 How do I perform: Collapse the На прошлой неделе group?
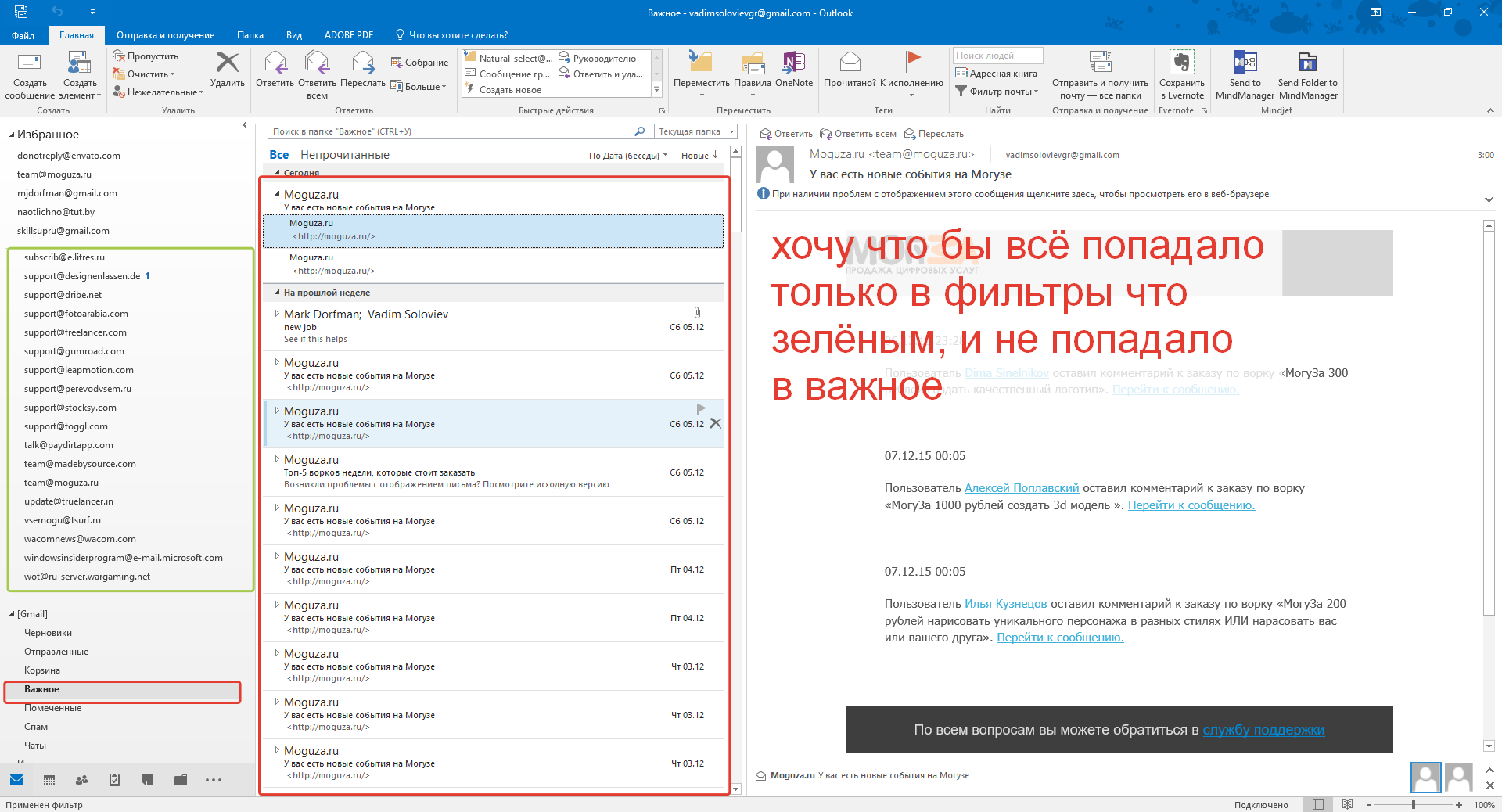[x=277, y=293]
